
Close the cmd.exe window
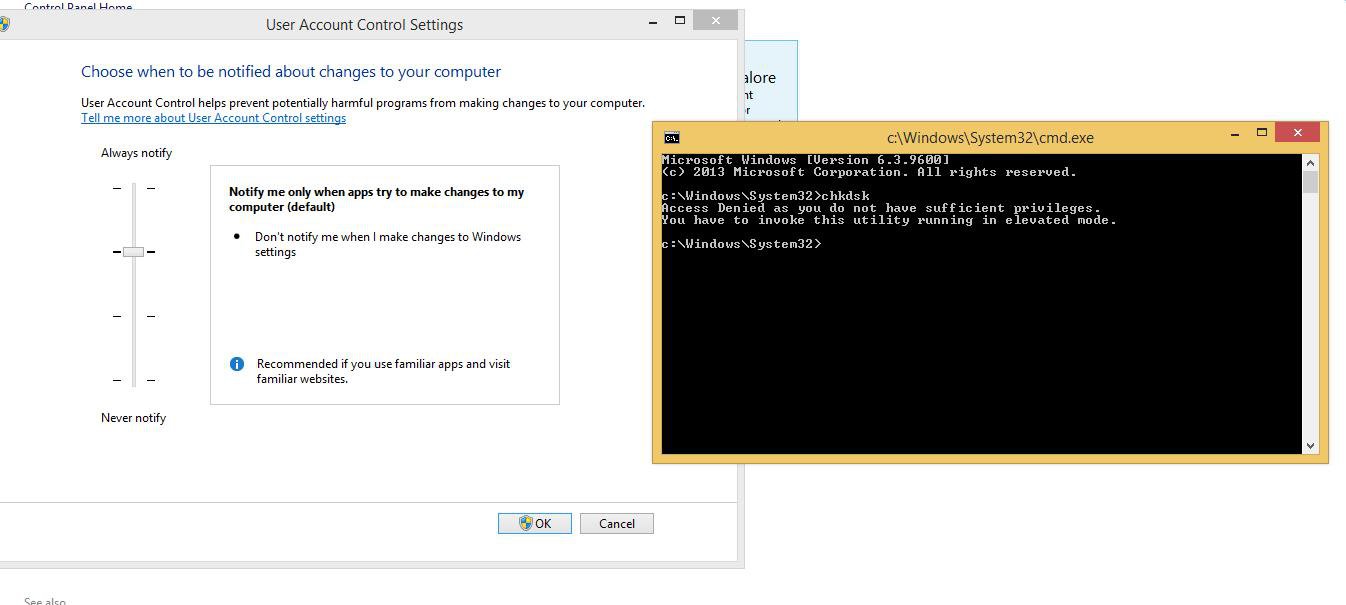pos(1298,132)
